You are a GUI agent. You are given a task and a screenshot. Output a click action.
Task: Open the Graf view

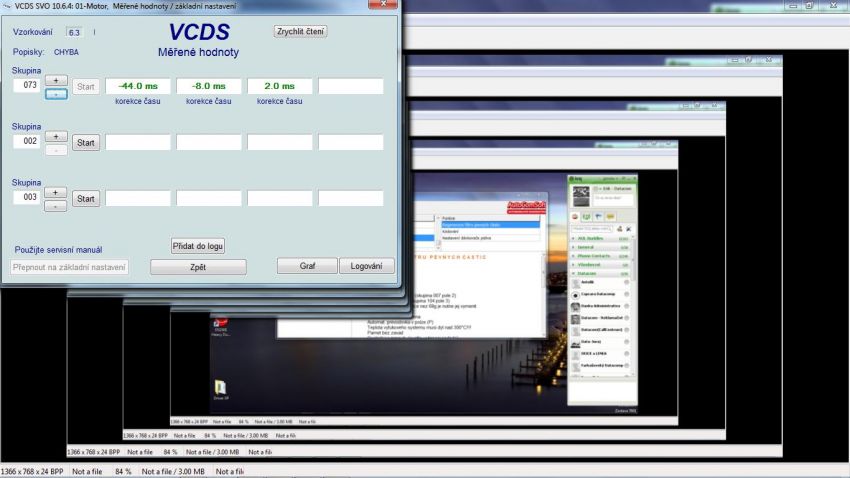coord(307,266)
